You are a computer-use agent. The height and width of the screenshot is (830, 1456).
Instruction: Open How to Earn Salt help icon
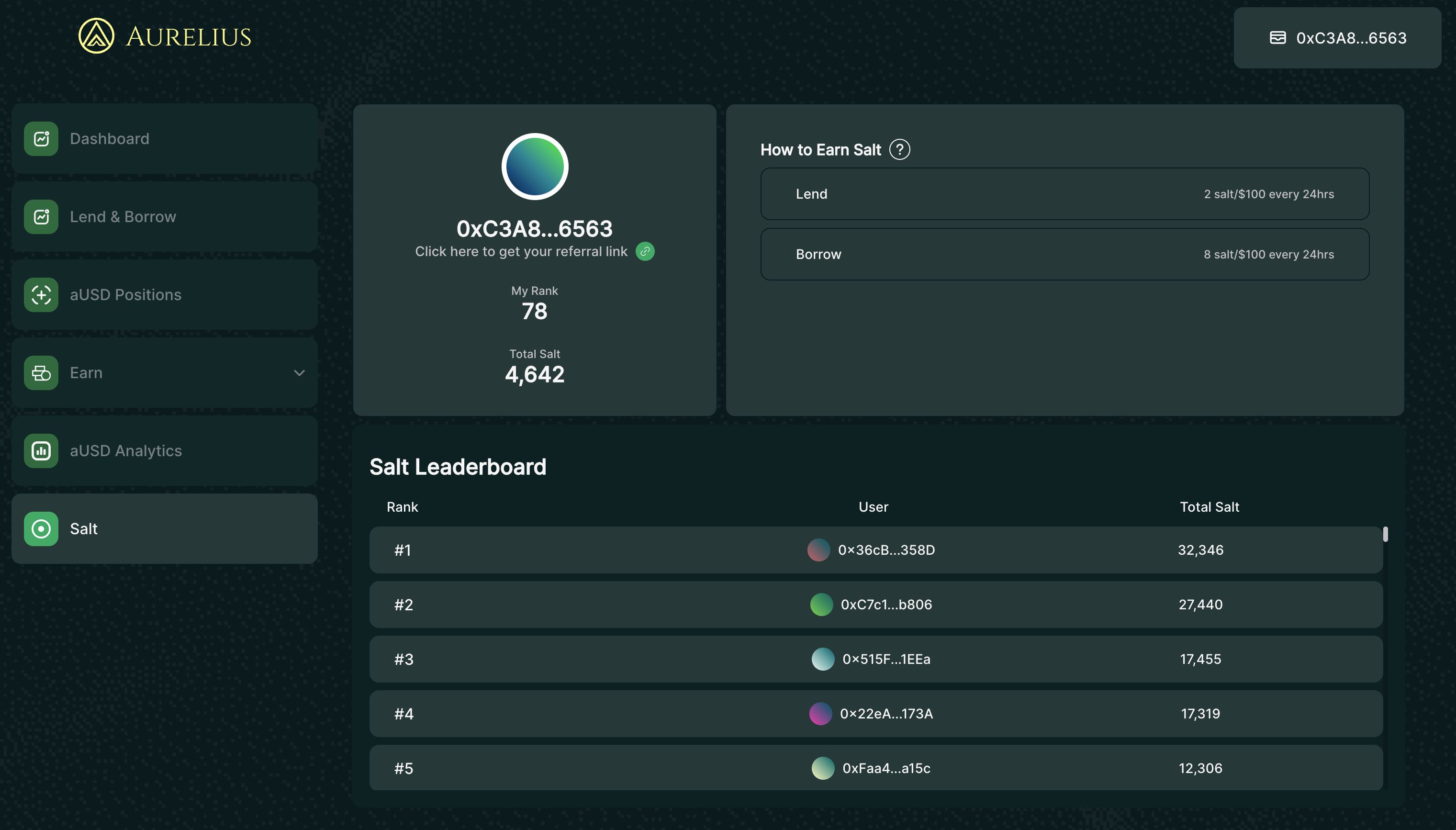pos(899,150)
